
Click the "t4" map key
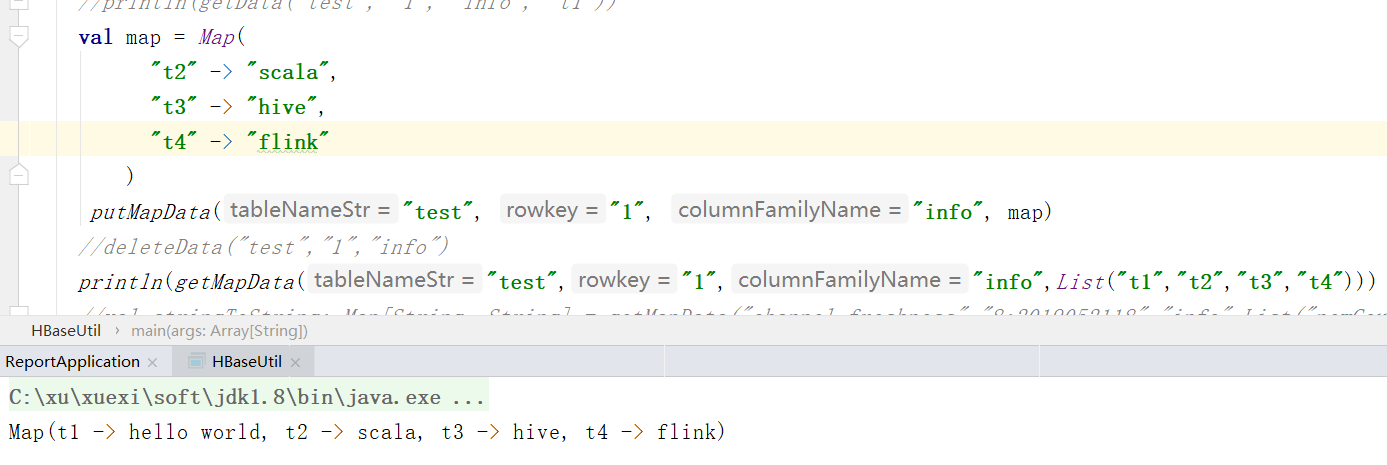[x=173, y=142]
